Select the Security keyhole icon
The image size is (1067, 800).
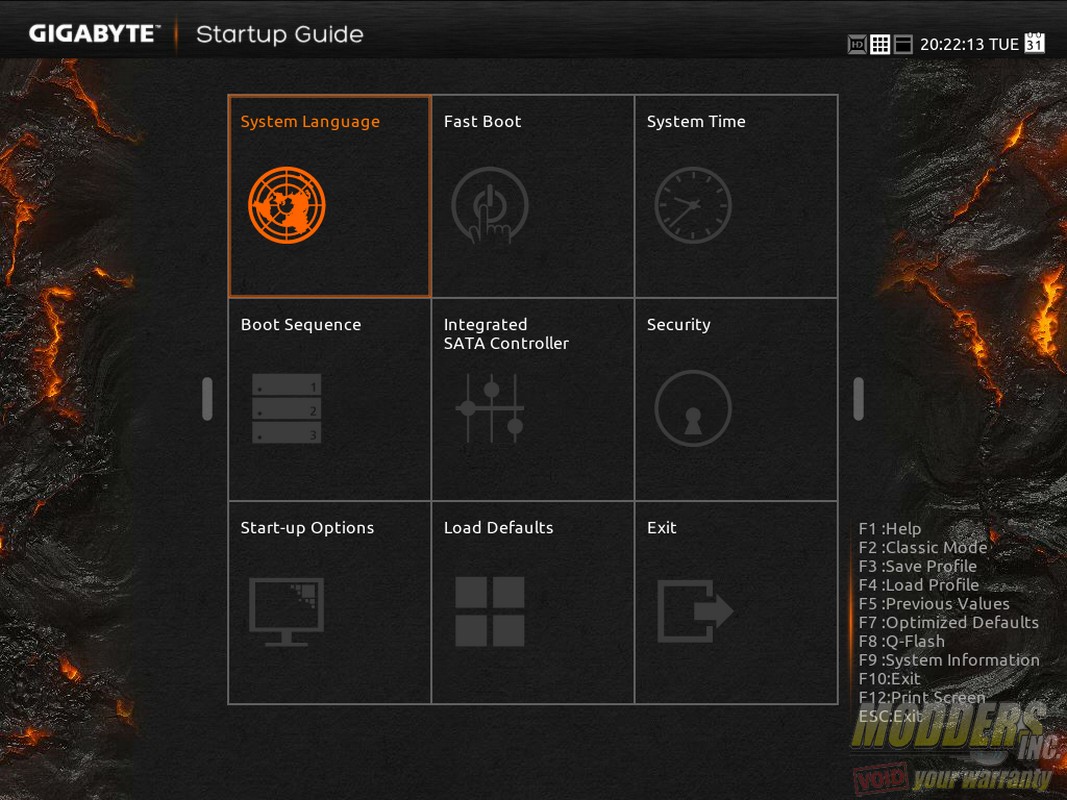click(x=693, y=408)
